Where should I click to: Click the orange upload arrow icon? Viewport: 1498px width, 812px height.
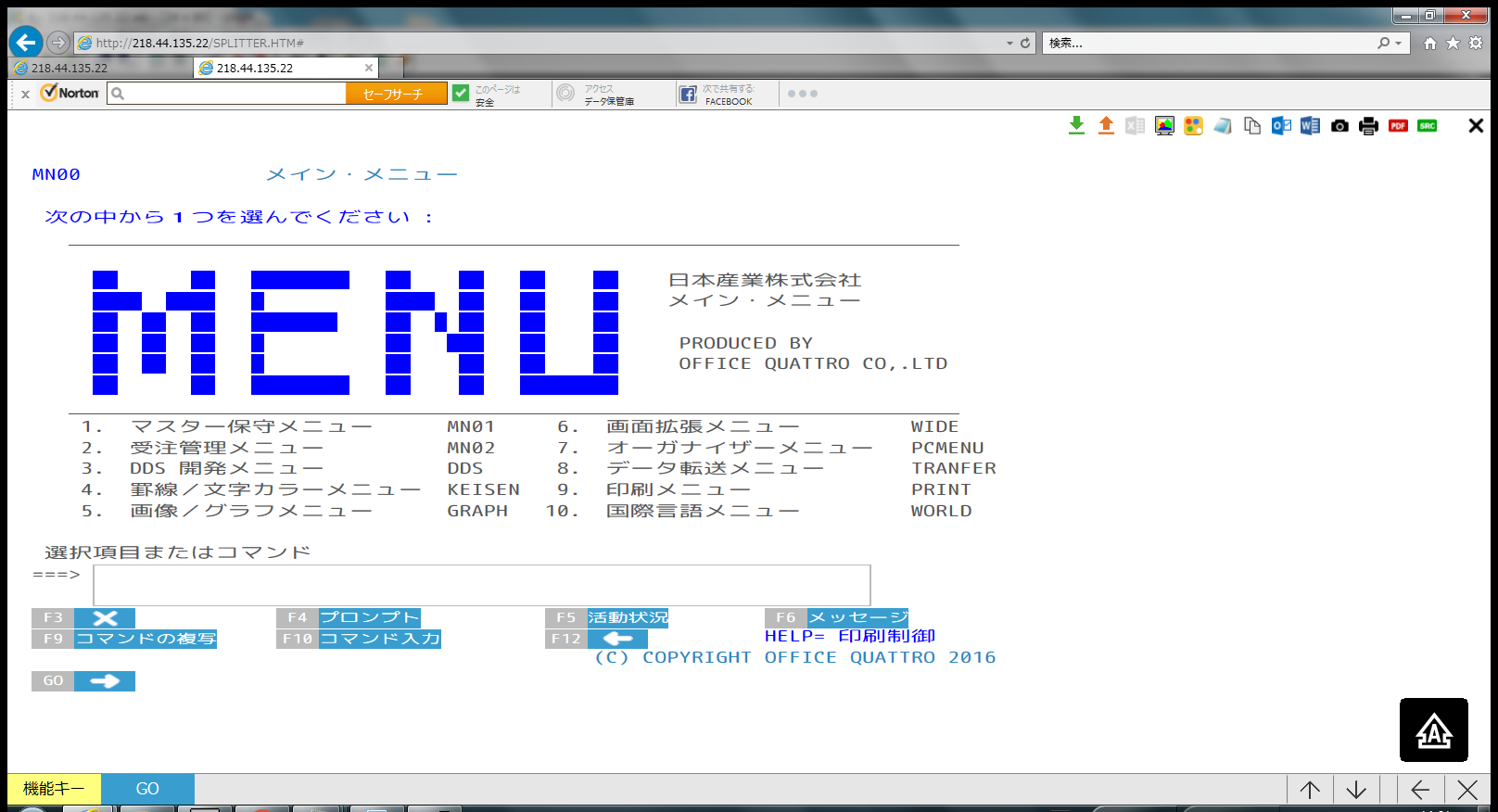click(x=1106, y=126)
